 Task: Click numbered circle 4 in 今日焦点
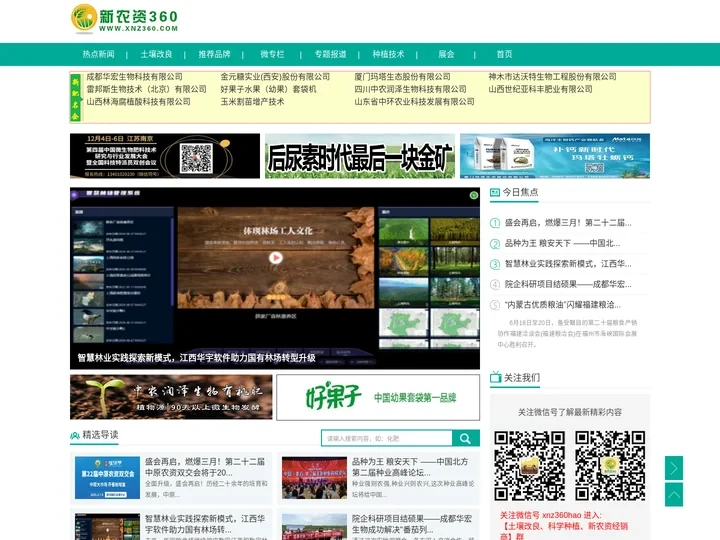pyautogui.click(x=495, y=285)
